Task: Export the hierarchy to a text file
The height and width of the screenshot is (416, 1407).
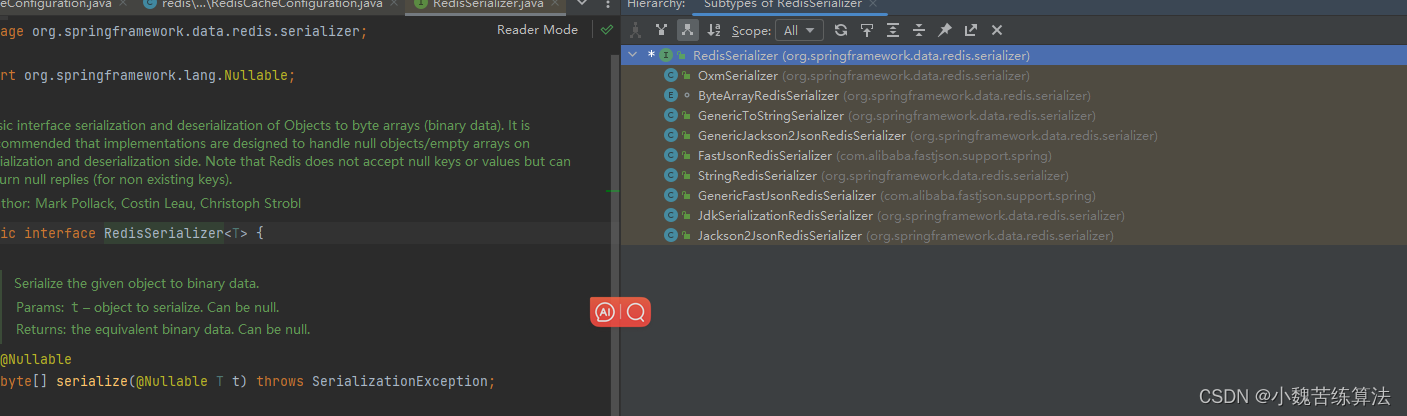Action: 971,30
